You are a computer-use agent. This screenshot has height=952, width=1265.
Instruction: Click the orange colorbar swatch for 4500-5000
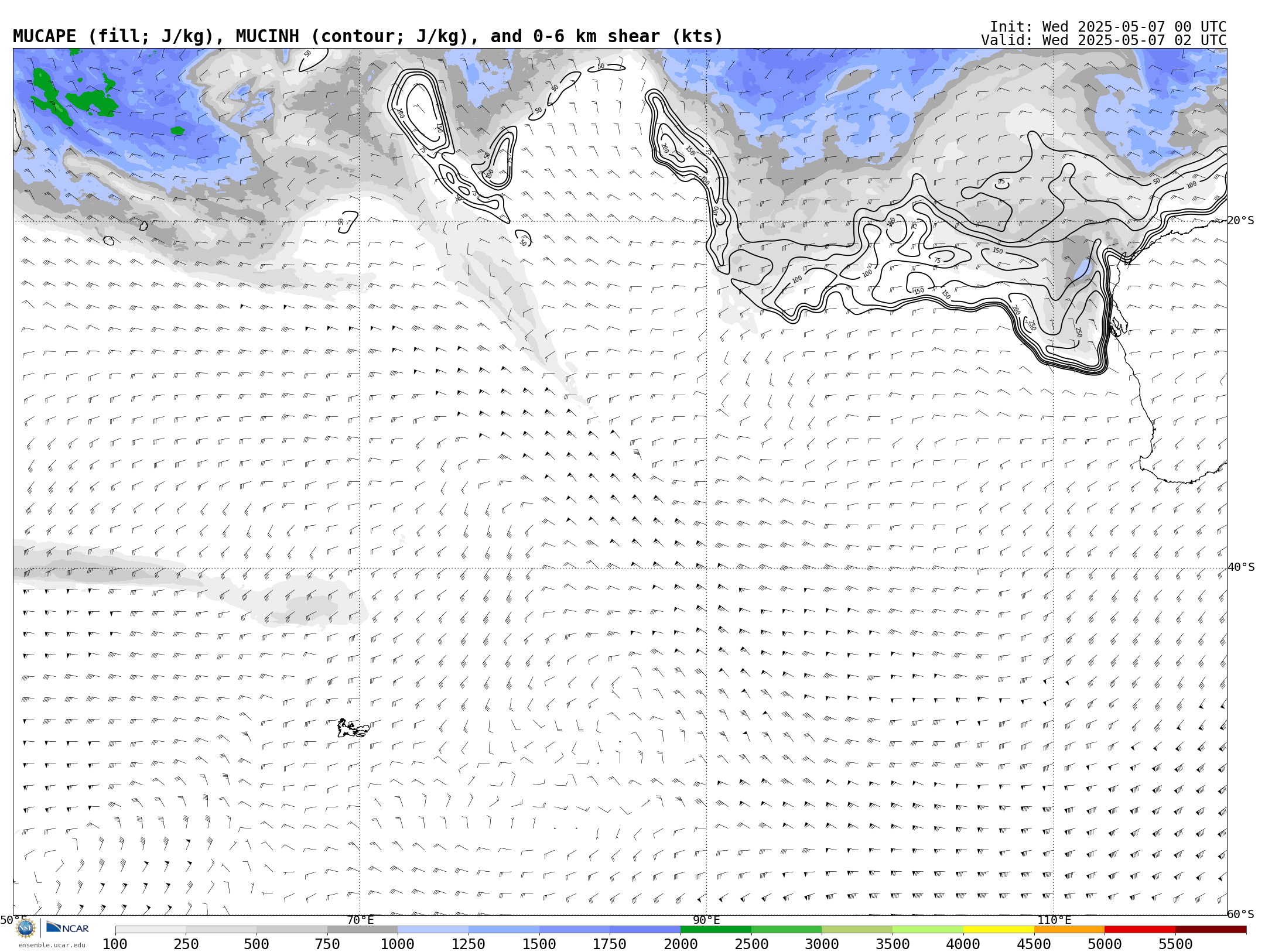[x=1069, y=930]
